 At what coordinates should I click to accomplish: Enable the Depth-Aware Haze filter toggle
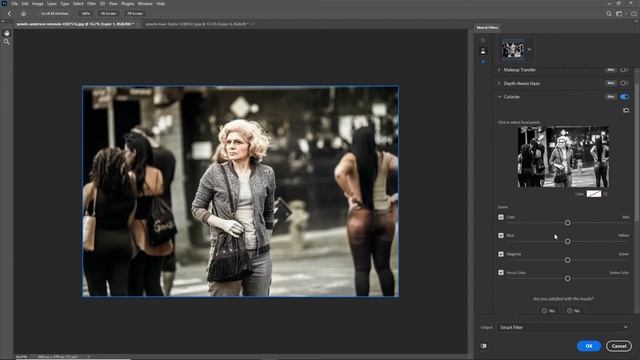tap(624, 83)
